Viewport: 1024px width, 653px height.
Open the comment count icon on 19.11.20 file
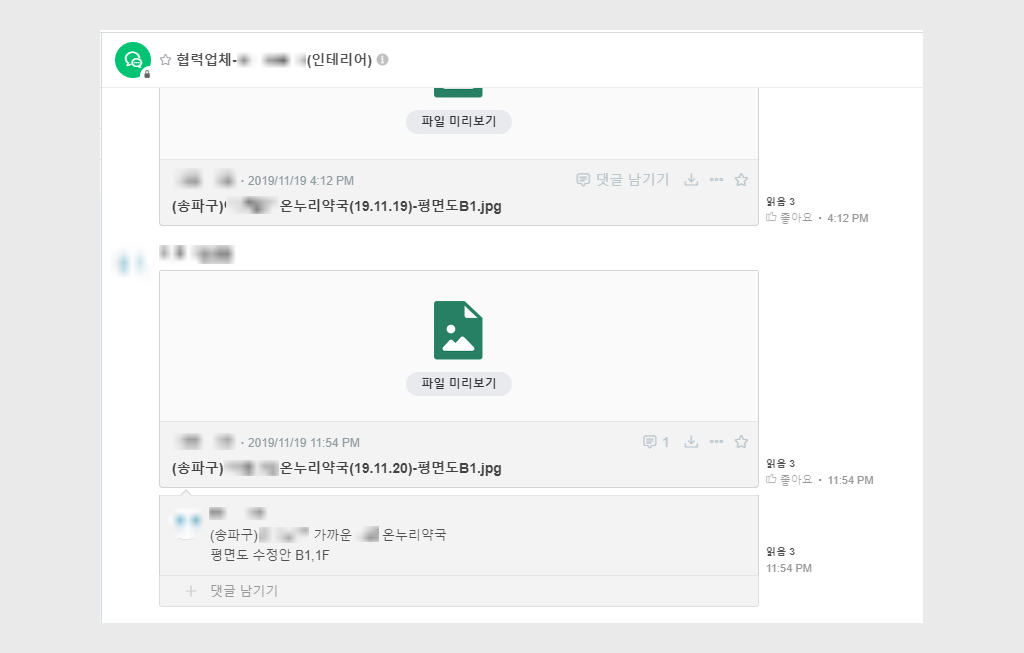coord(656,442)
